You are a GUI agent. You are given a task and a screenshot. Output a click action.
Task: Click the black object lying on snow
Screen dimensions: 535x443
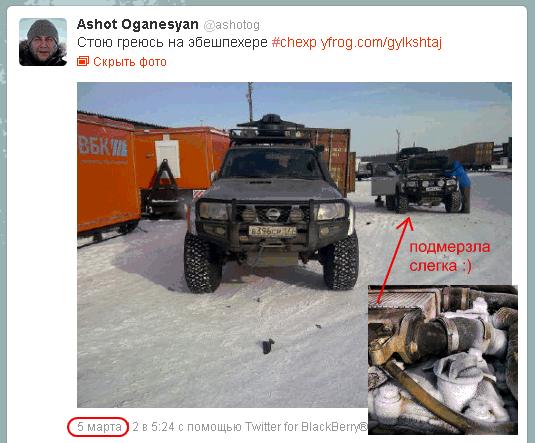click(268, 346)
